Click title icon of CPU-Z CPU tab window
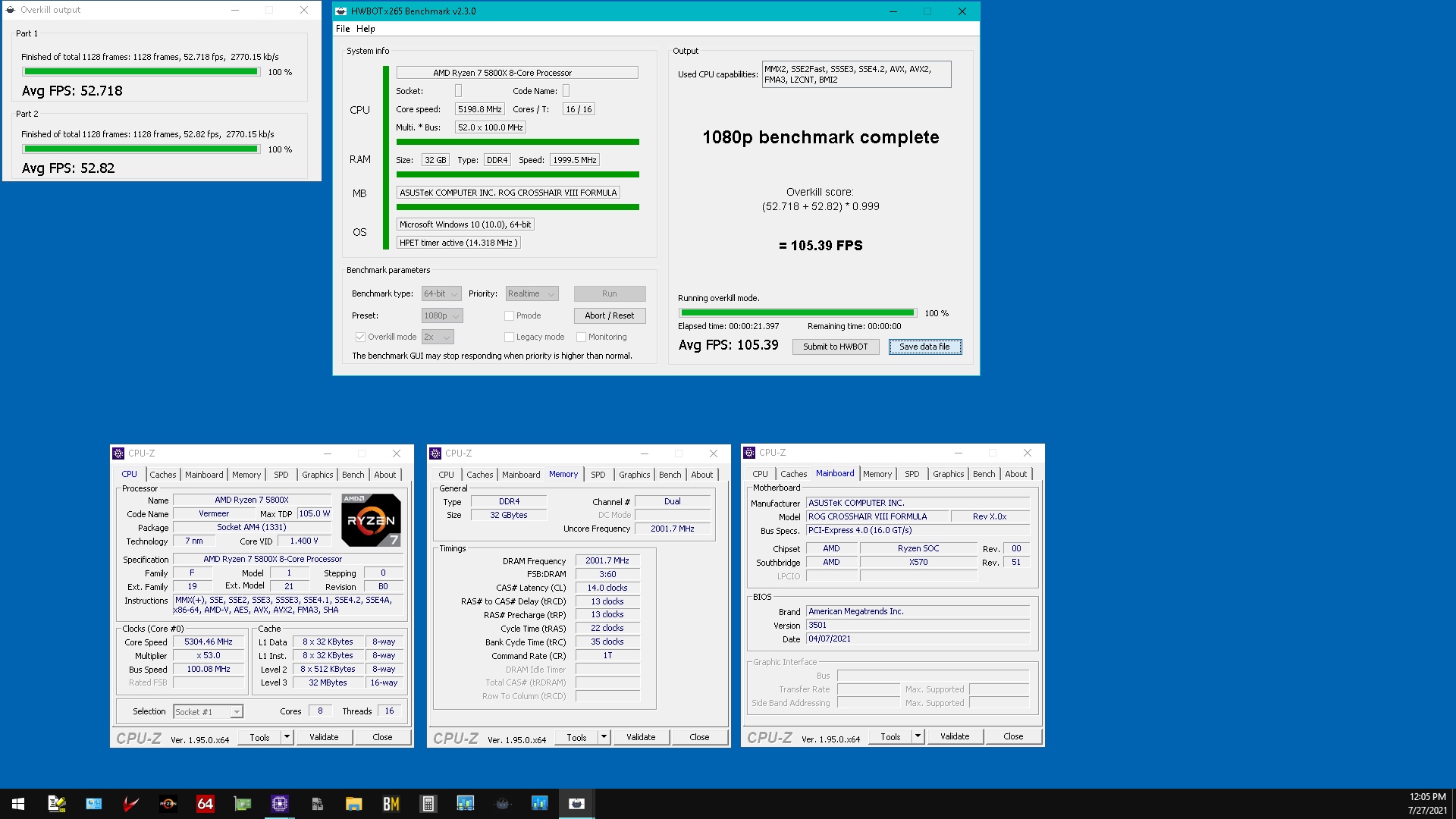1456x819 pixels. point(118,453)
